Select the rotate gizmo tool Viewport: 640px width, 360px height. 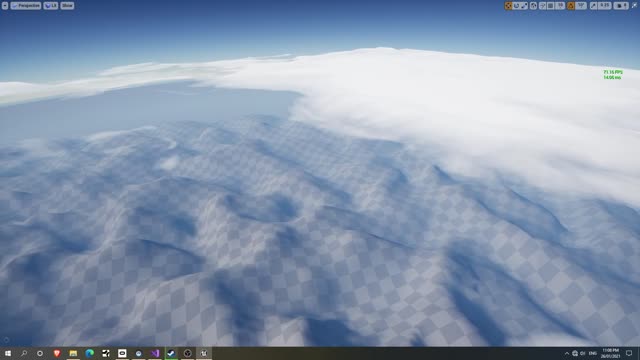click(516, 6)
